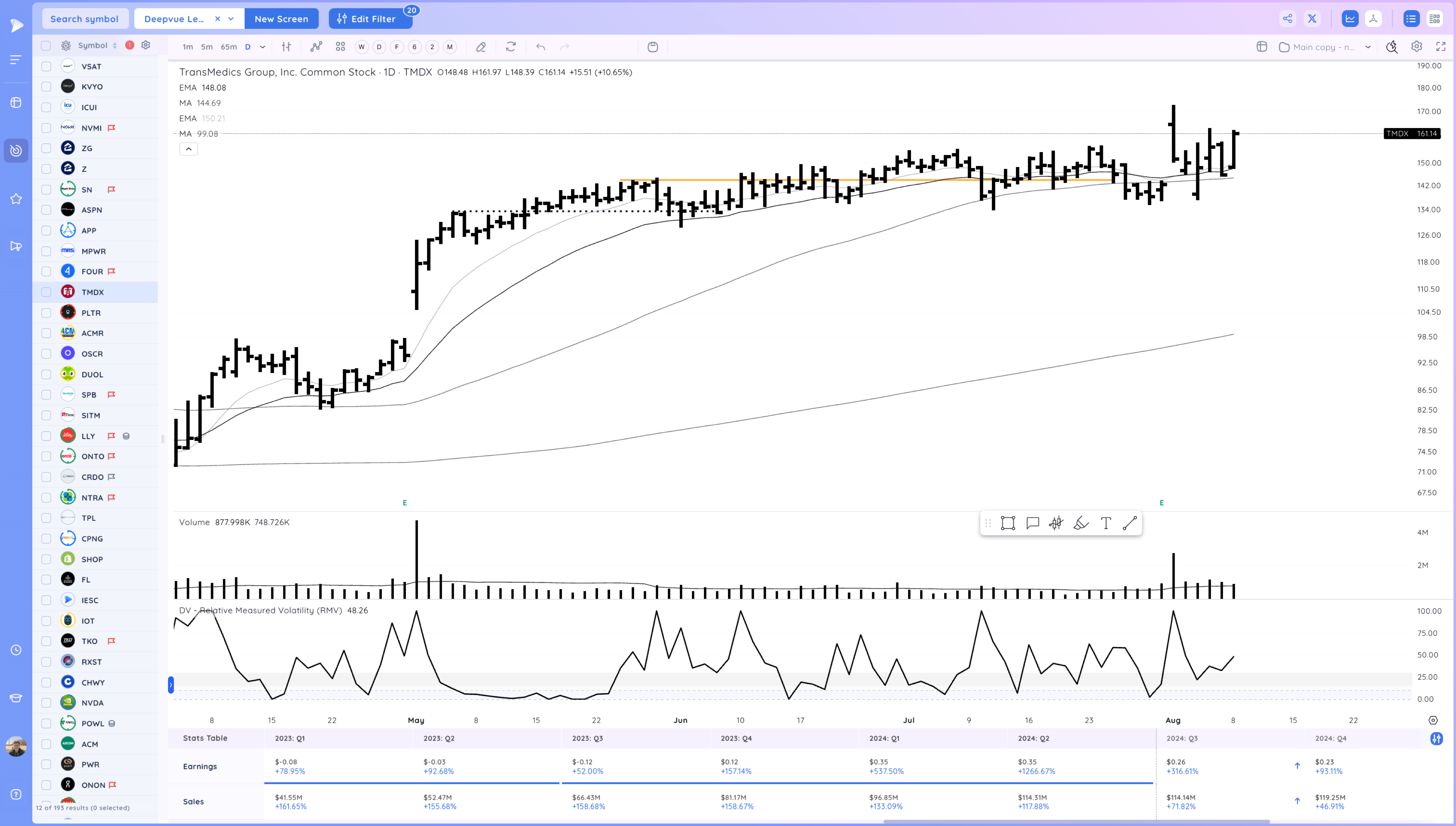Open Edit Filter button
This screenshot has width=1456, height=826.
[367, 19]
